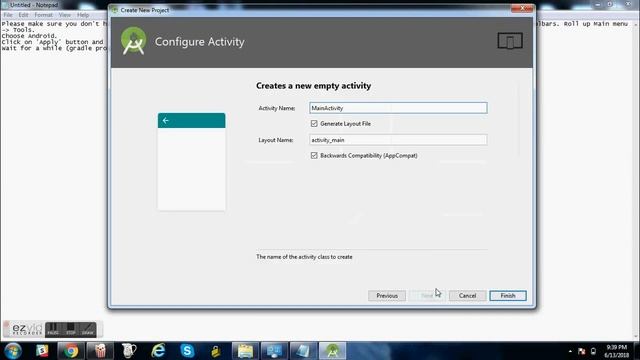Click ezvid recorder Pause button
Viewport: 640px width, 360px height.
(x=53, y=329)
